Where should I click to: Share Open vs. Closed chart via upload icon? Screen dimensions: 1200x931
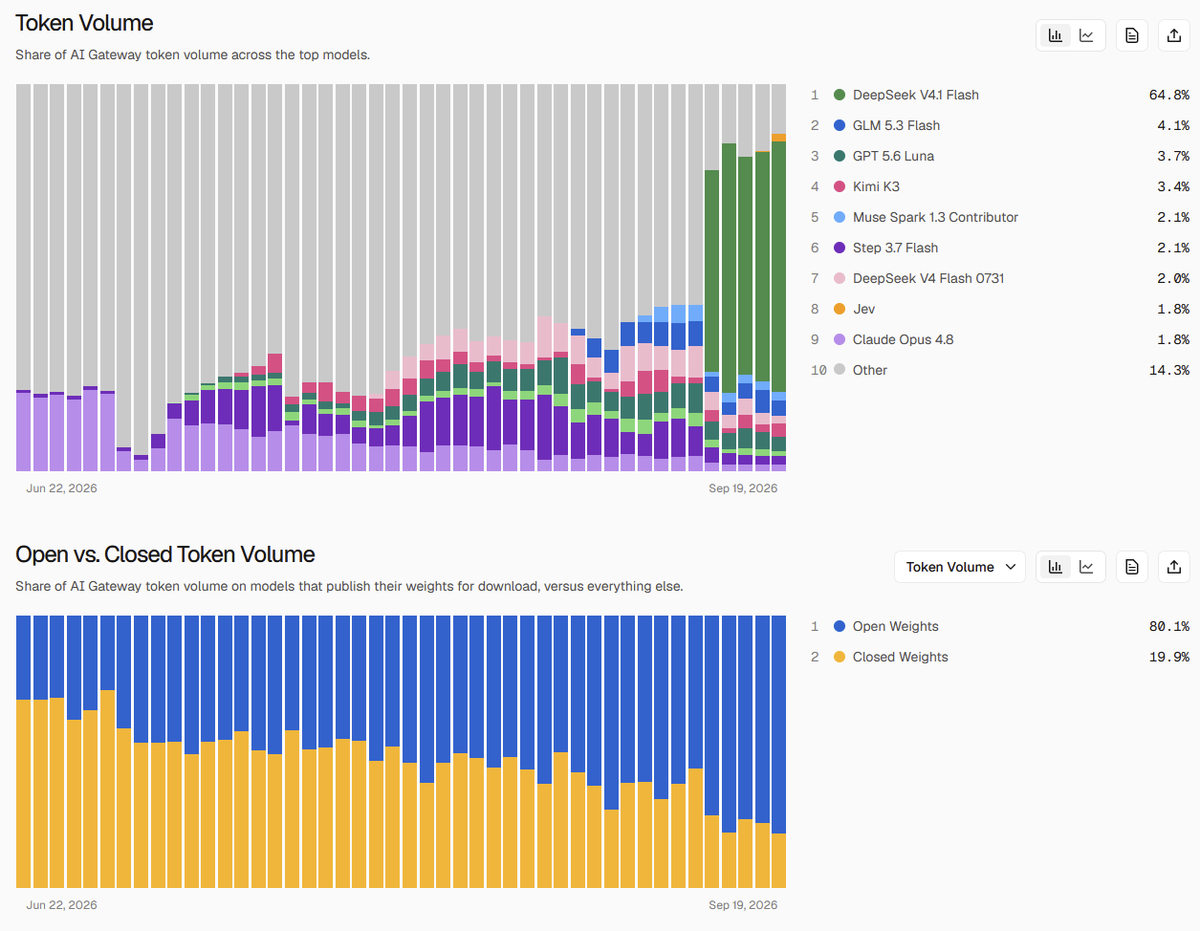tap(1173, 567)
